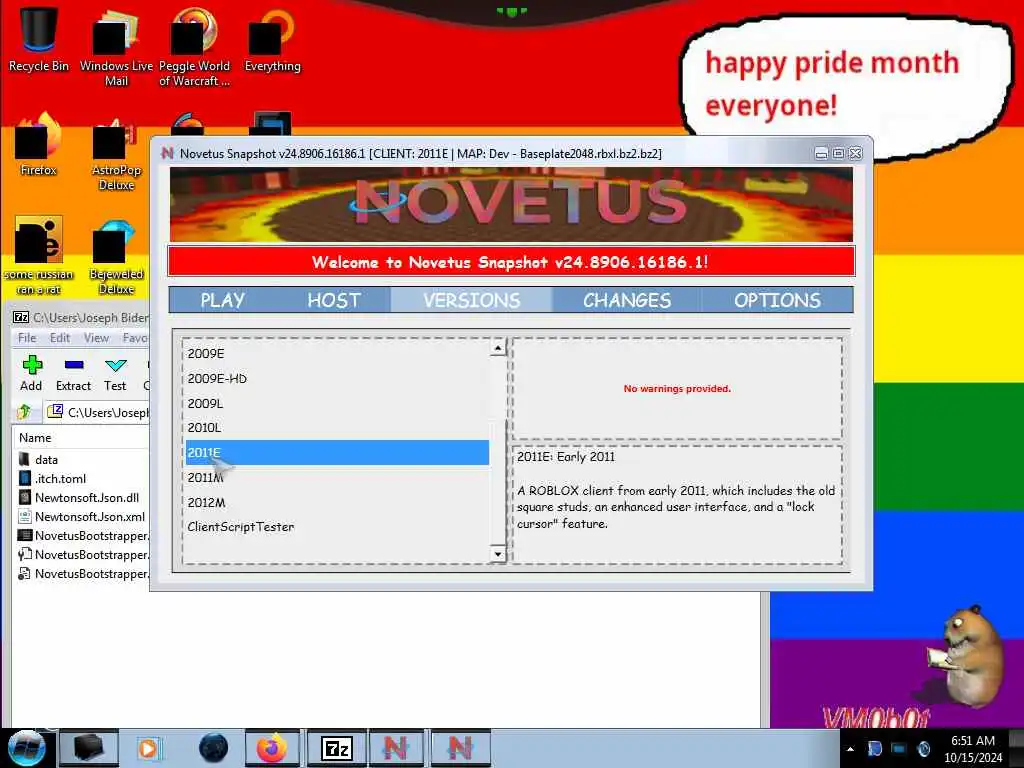The width and height of the screenshot is (1024, 768).
Task: Open the View menu in 7-Zip
Action: click(96, 338)
